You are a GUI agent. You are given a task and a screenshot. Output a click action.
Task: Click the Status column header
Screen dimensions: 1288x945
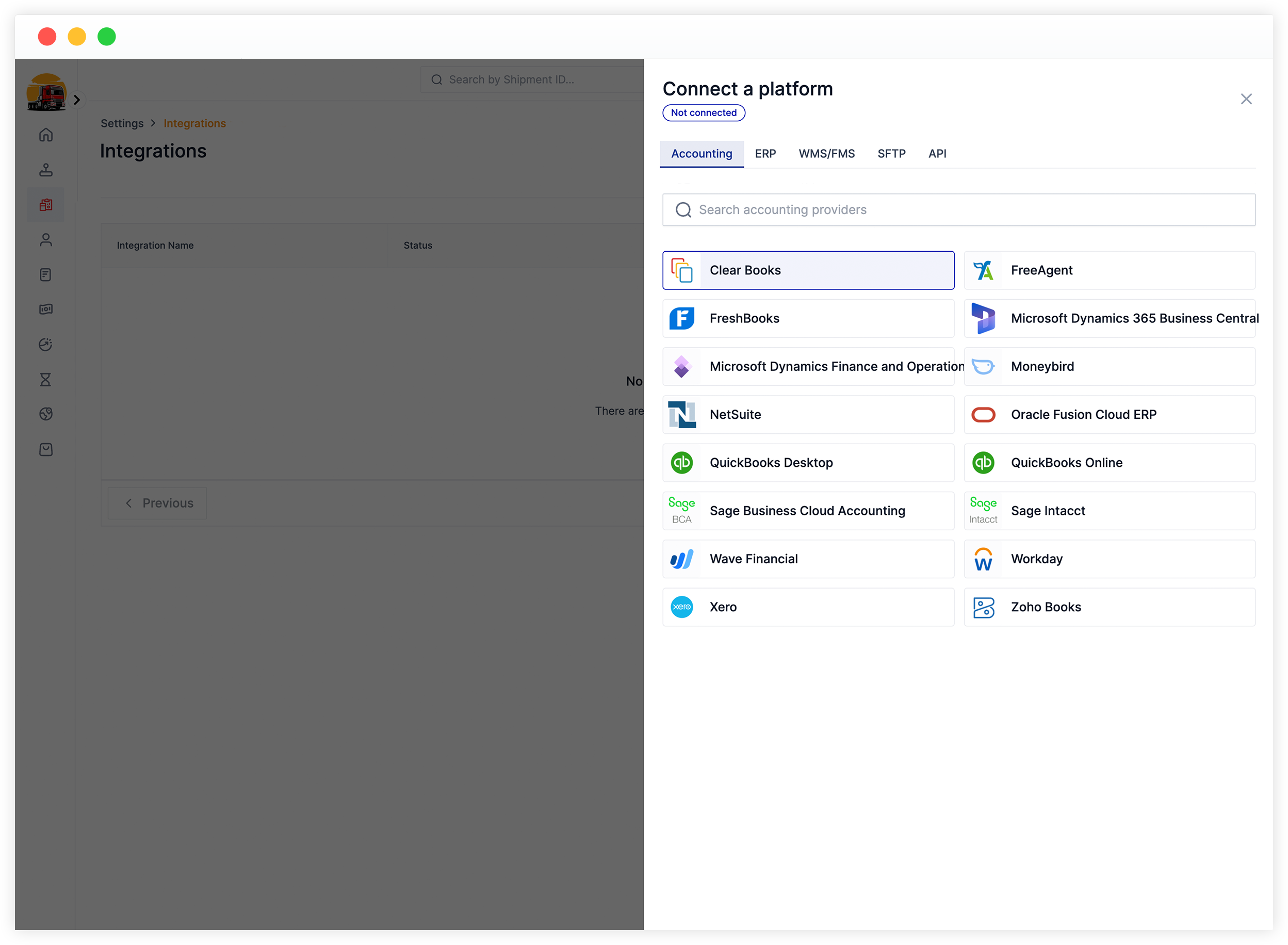coord(417,246)
